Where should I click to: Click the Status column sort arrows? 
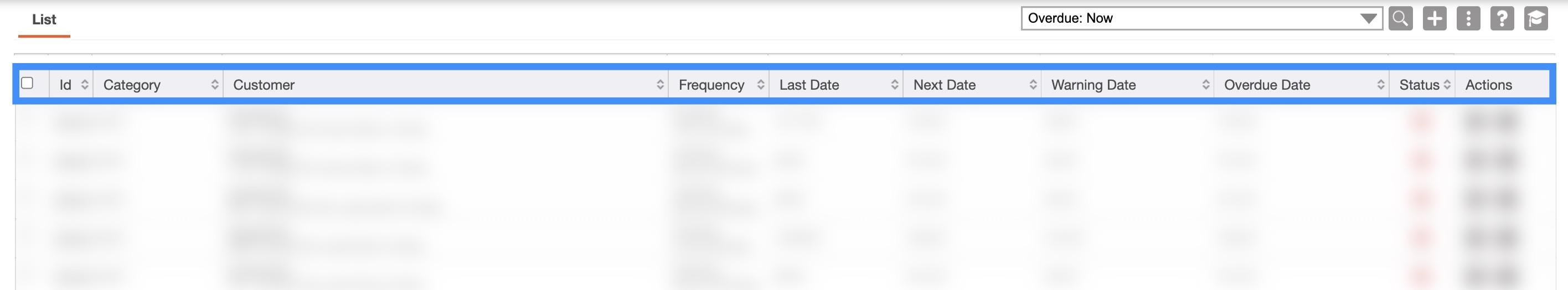point(1447,85)
